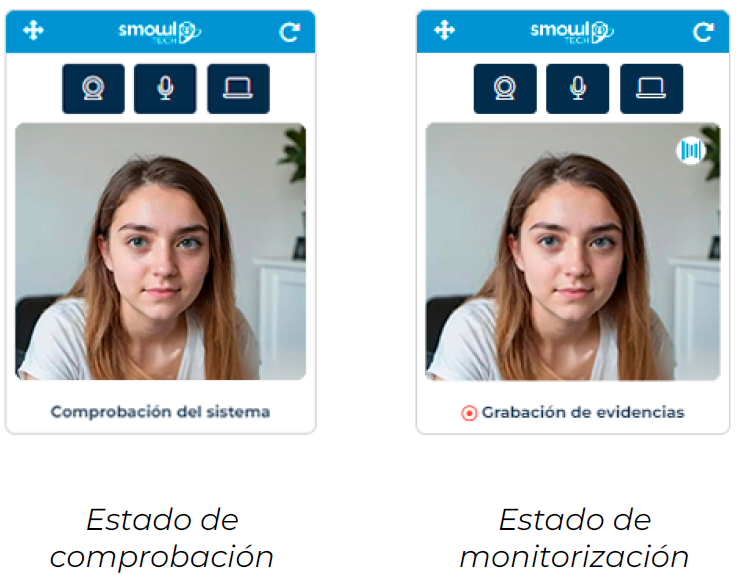Click the "Comprobación del sistema" status text
The width and height of the screenshot is (736, 575).
[x=160, y=412]
